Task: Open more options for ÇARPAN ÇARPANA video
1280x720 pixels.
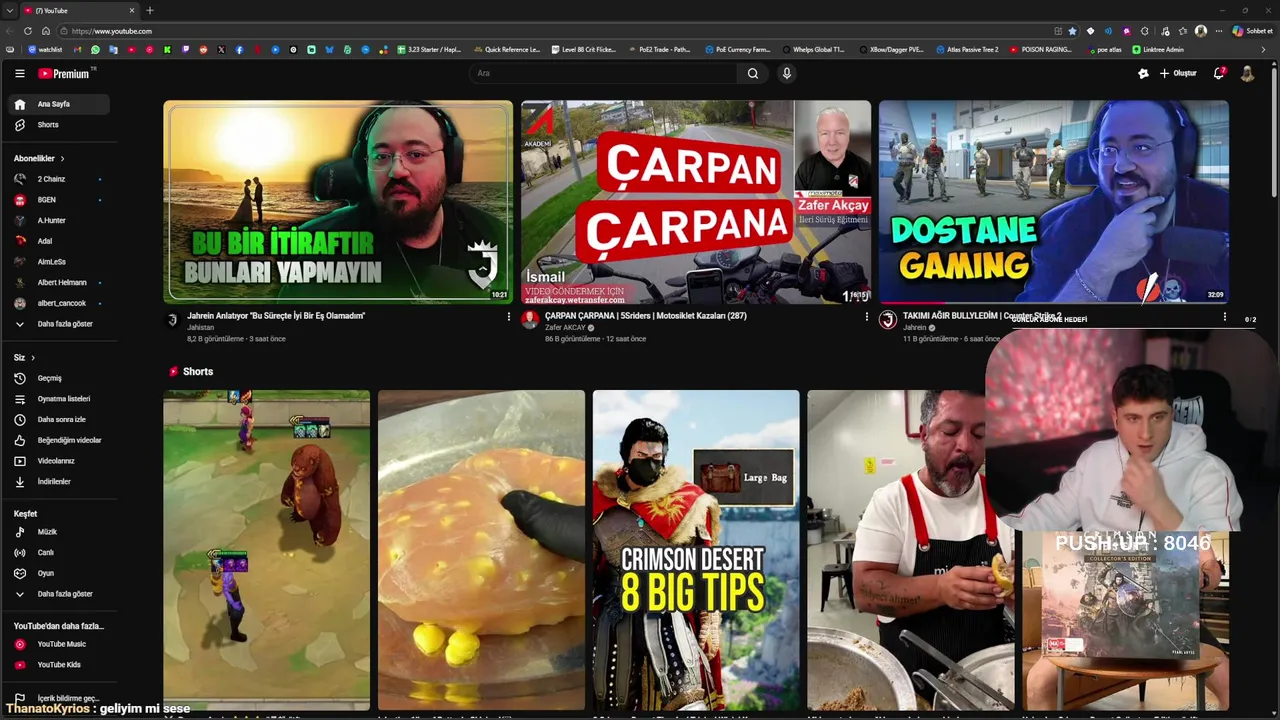Action: (867, 317)
